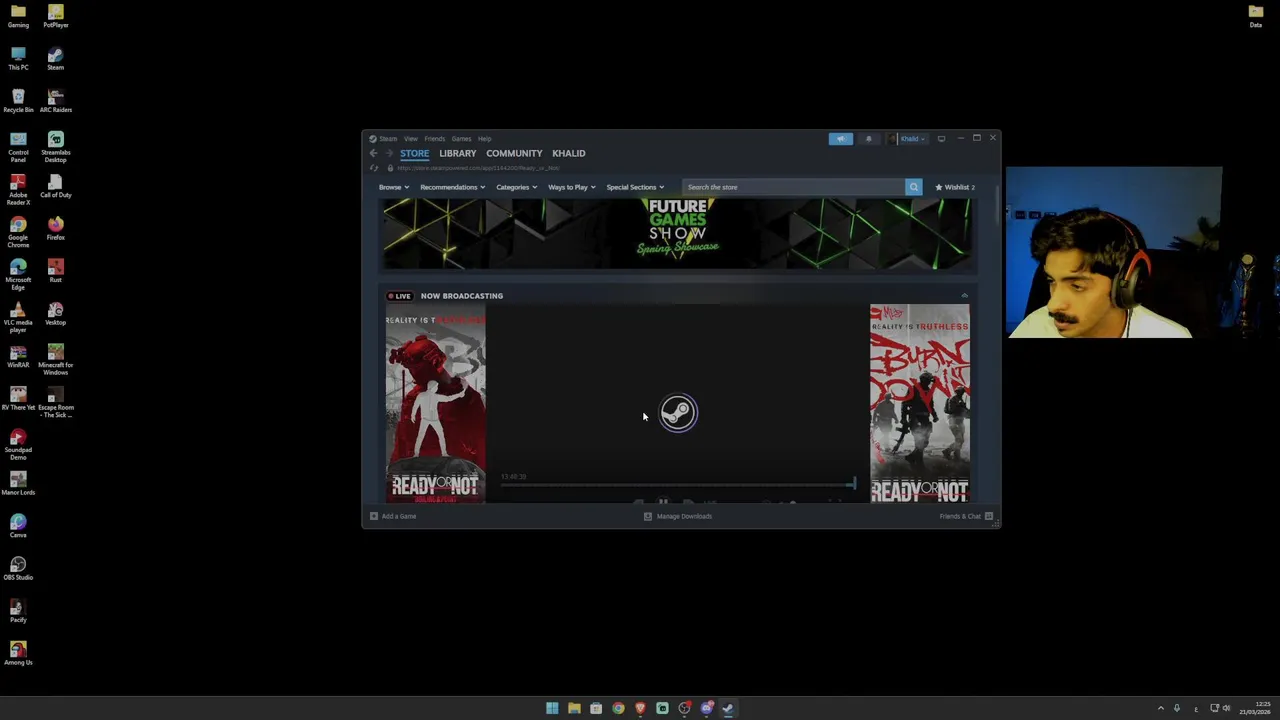Screen dimensions: 1280x720
Task: Open the Help menu
Action: [485, 139]
